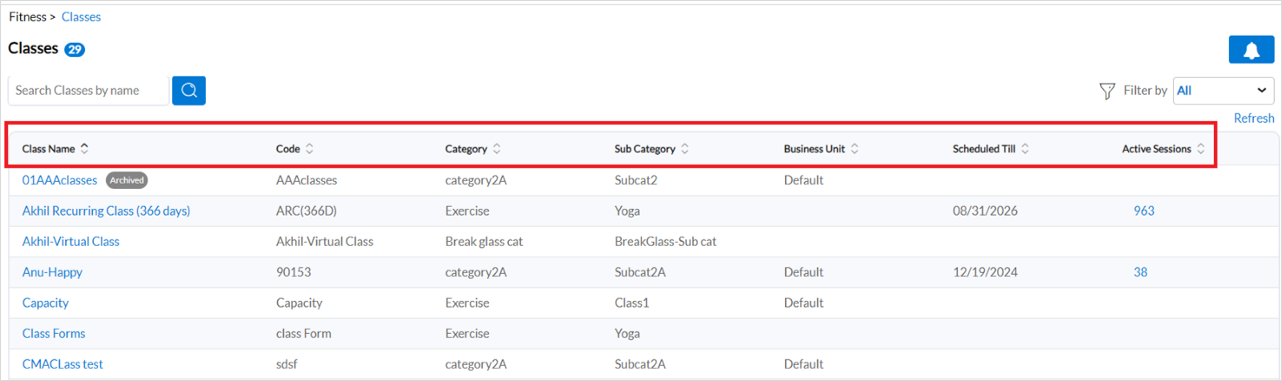Image resolution: width=1282 pixels, height=381 pixels.
Task: Click the Search Classes by name field
Action: tap(89, 90)
